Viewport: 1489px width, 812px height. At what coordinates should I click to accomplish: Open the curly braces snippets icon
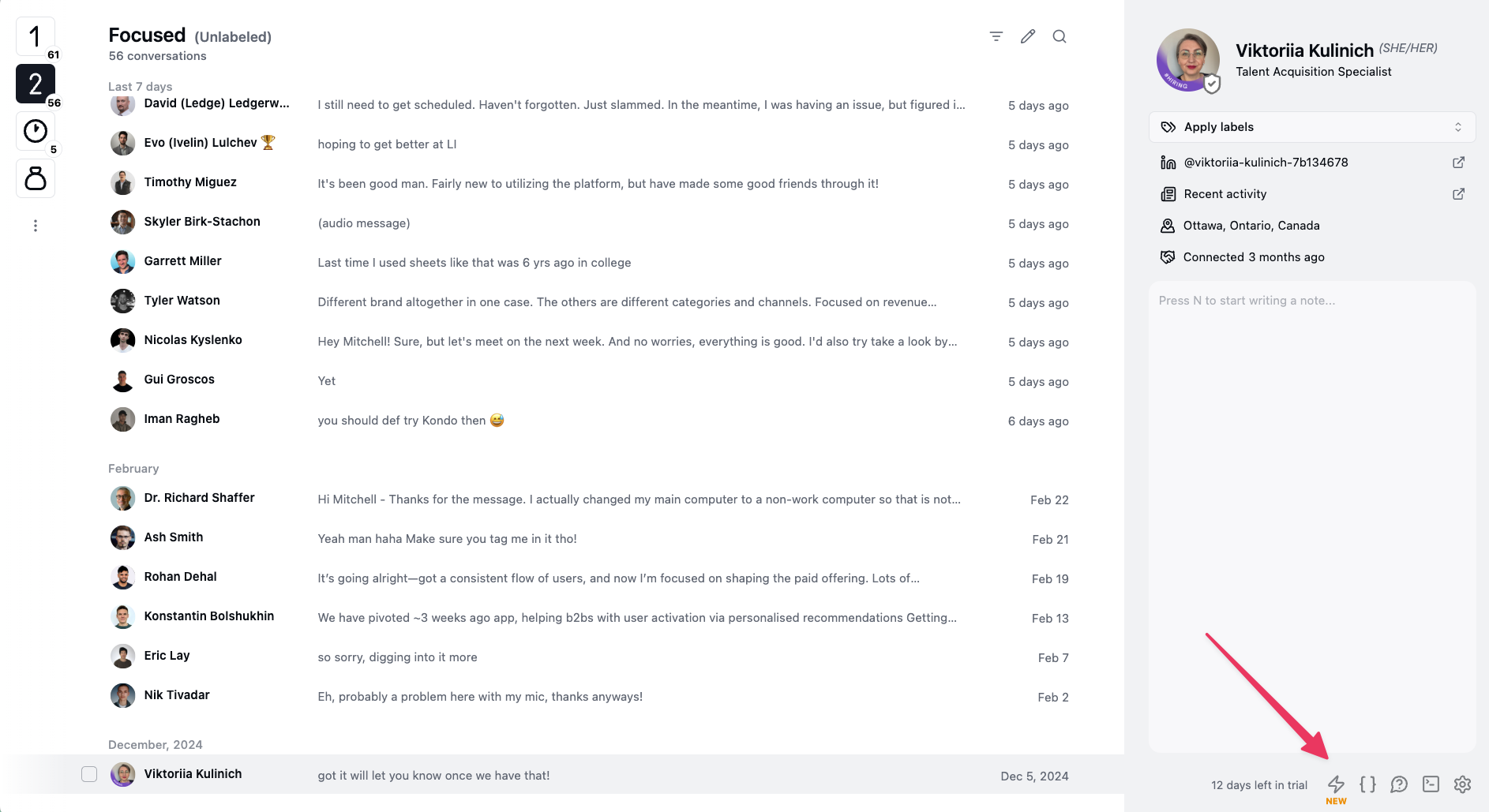pyautogui.click(x=1367, y=784)
